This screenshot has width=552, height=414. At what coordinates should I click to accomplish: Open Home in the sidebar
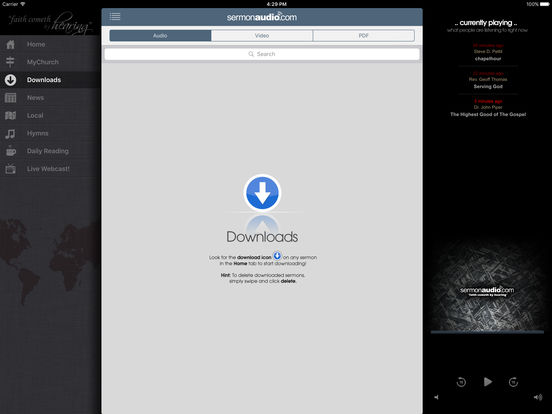pos(50,44)
